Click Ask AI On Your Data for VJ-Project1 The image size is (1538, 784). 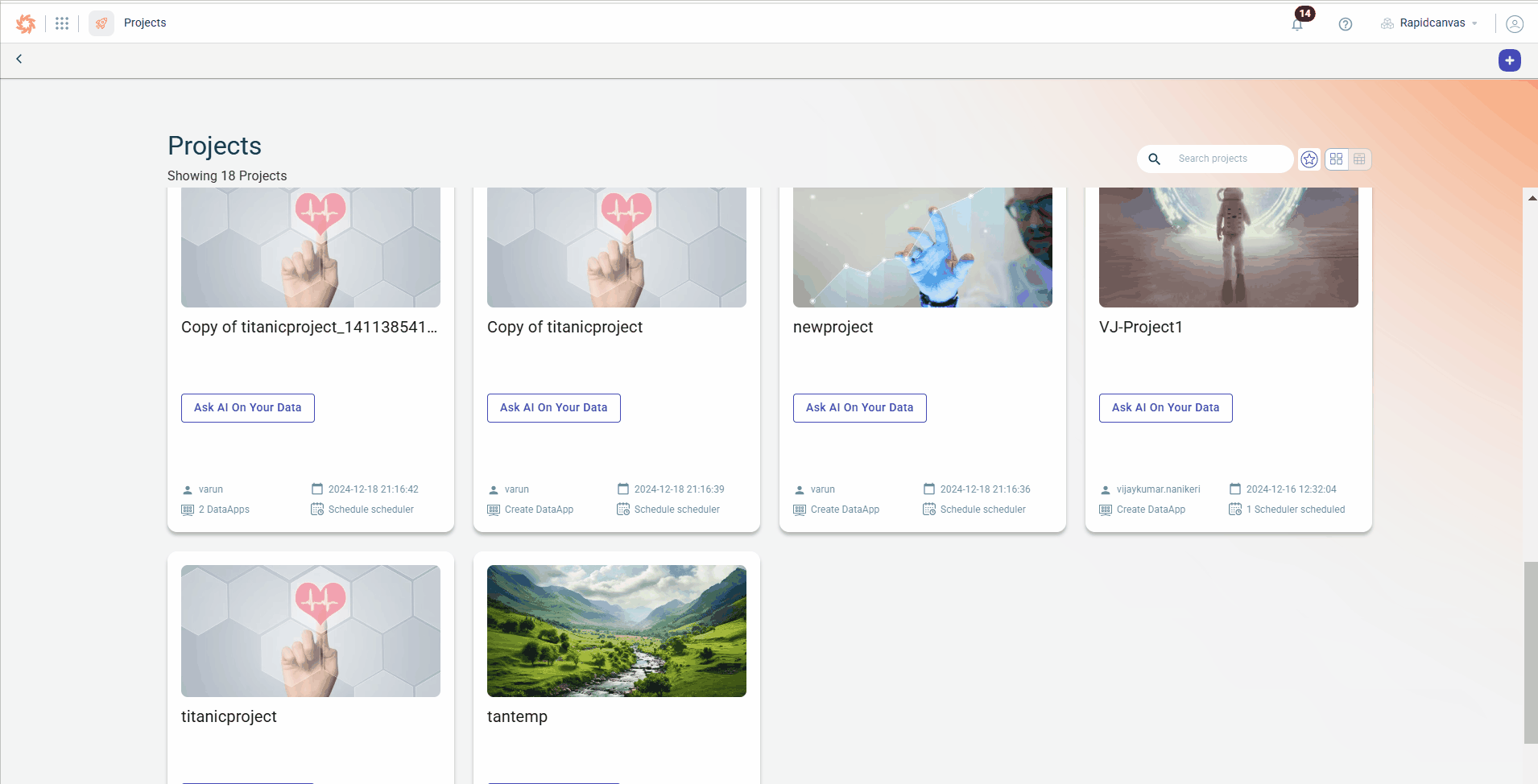pyautogui.click(x=1165, y=408)
